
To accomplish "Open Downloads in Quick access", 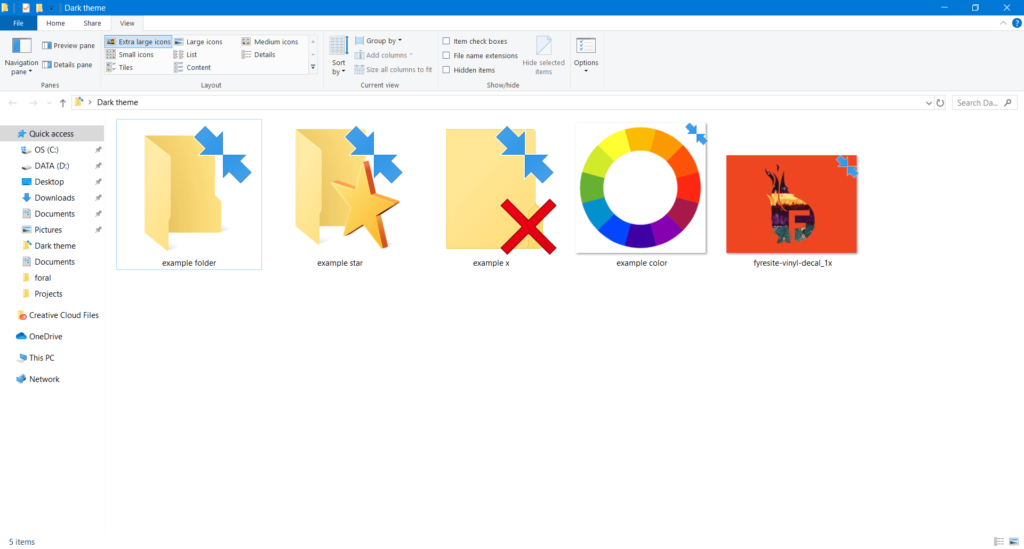I will 54,198.
